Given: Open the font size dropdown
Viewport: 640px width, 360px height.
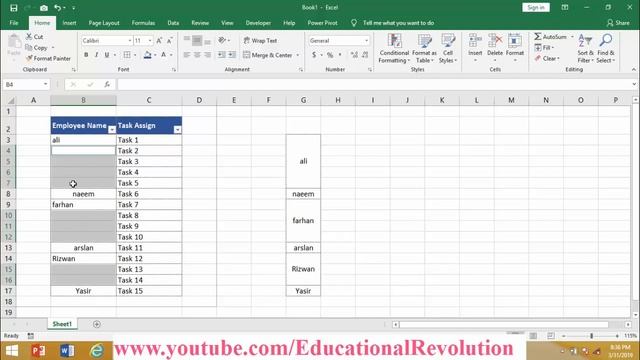Looking at the screenshot, I should click(150, 40).
